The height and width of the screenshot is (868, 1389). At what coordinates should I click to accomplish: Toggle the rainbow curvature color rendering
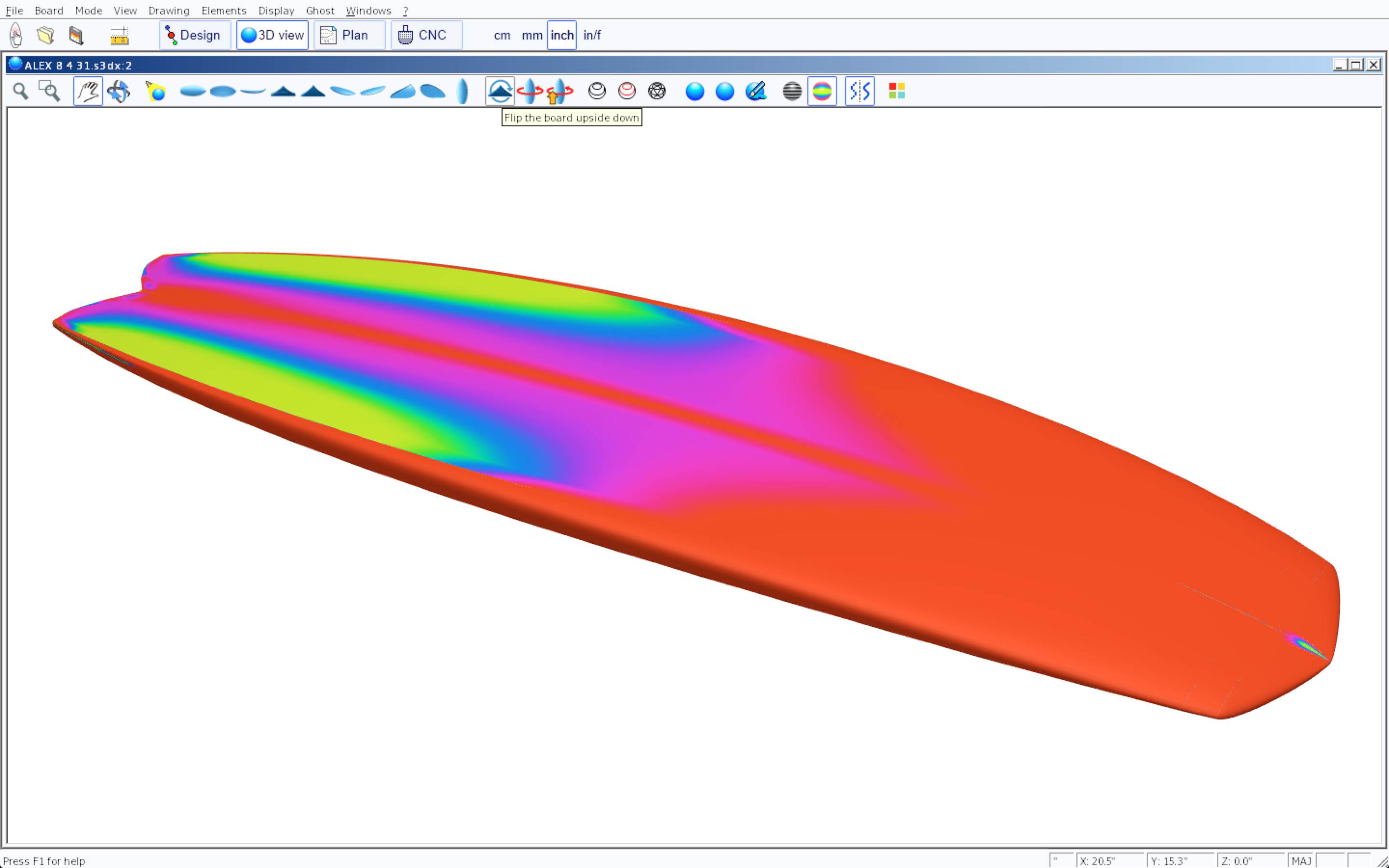822,91
